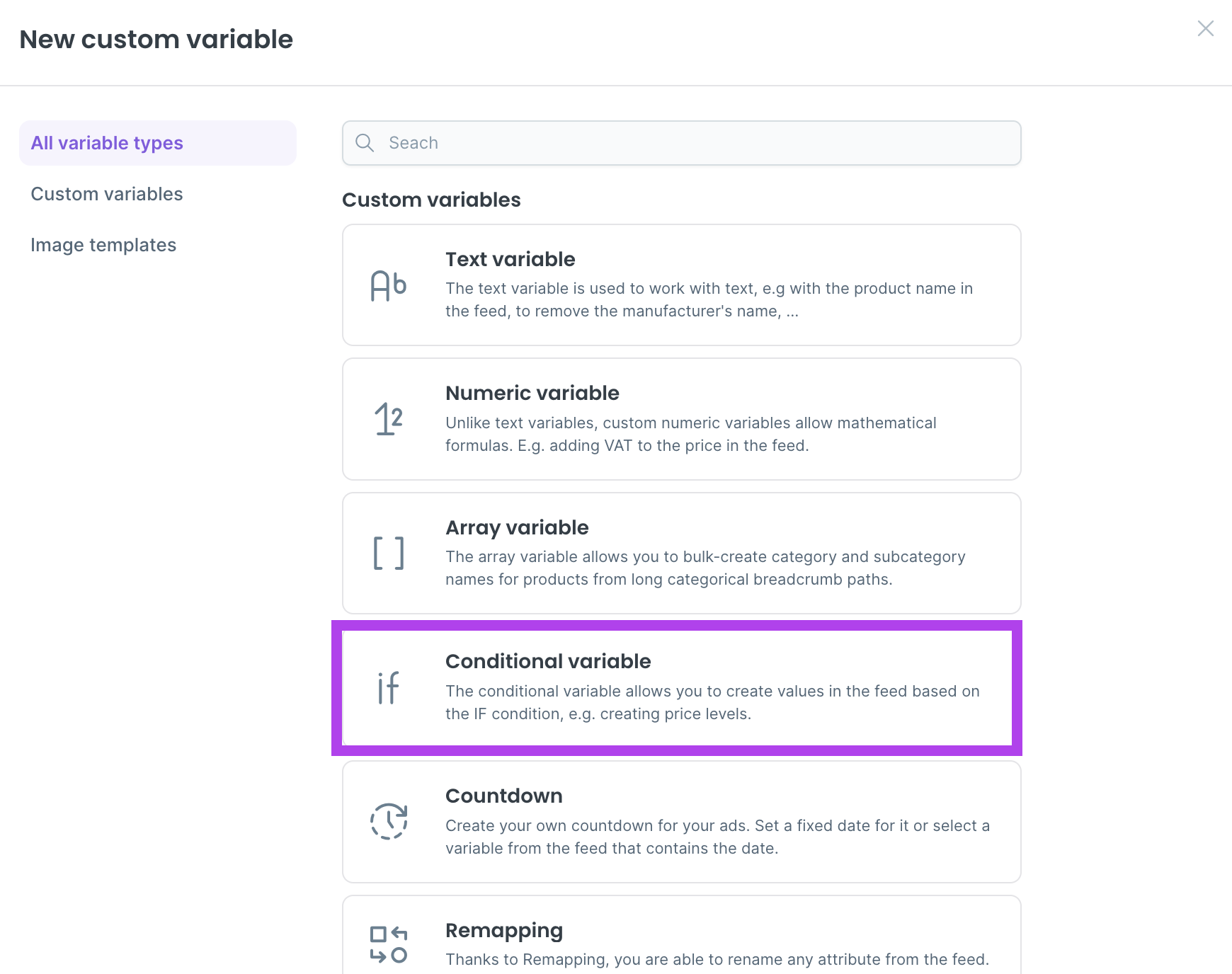The height and width of the screenshot is (974, 1232).
Task: Pick the Array variable title
Action: (x=517, y=527)
